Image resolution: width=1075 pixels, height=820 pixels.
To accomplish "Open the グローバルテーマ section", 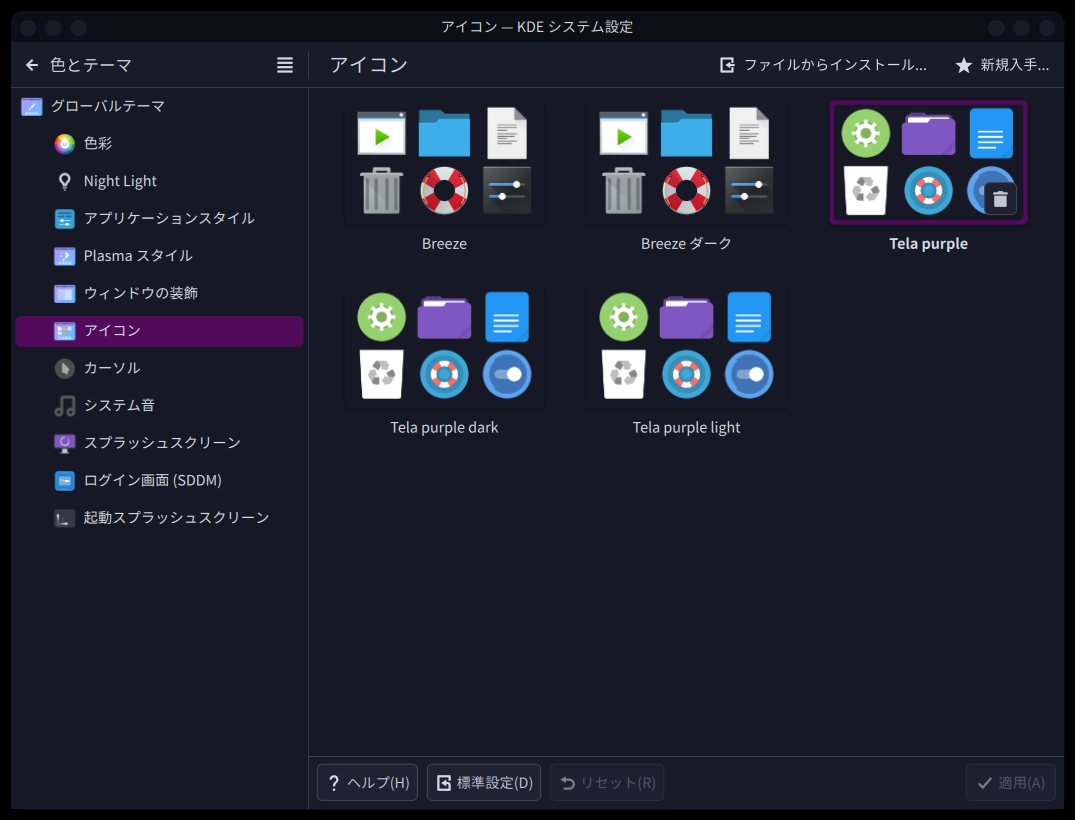I will point(159,106).
